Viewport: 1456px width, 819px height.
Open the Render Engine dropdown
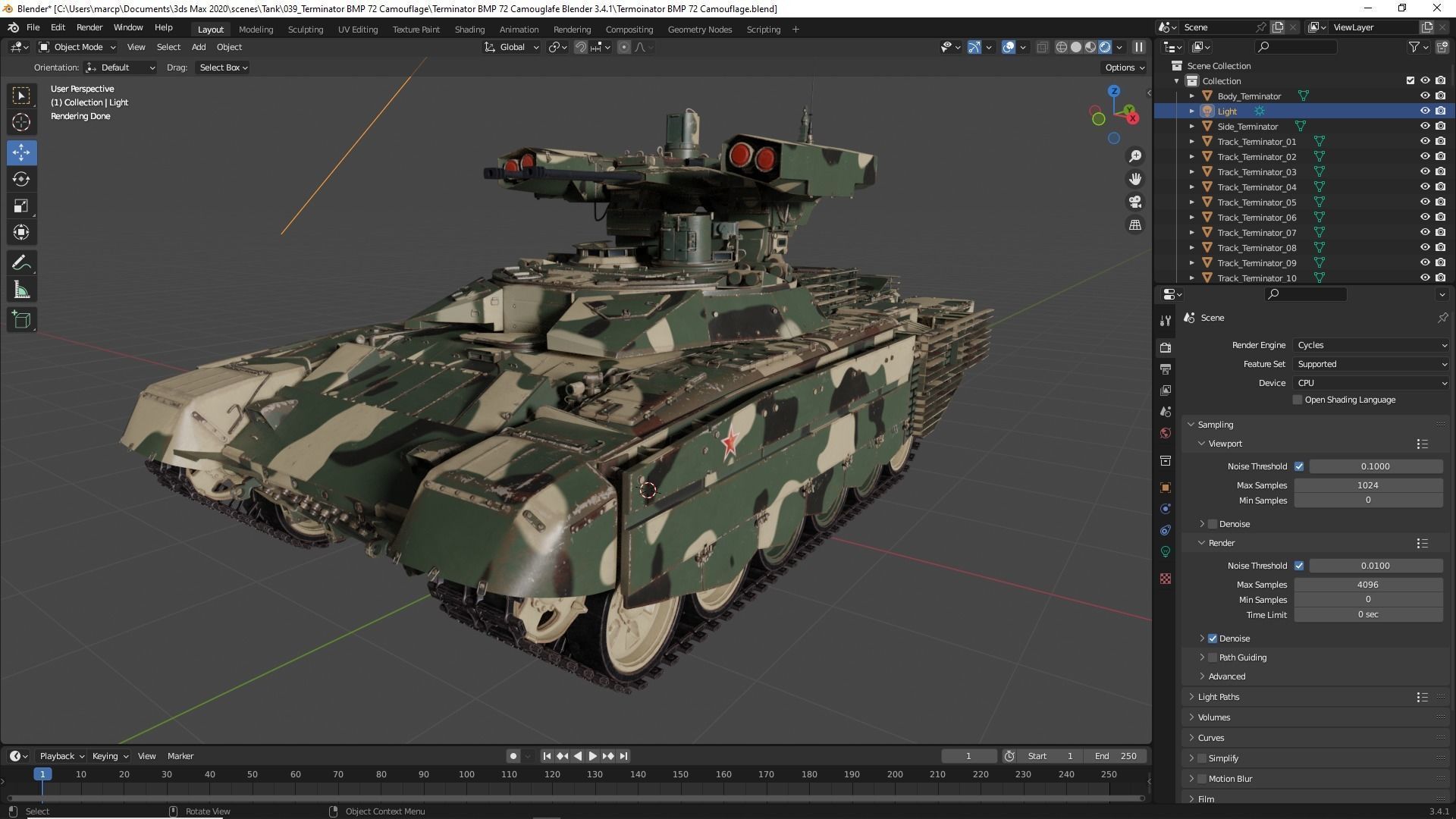point(1371,345)
